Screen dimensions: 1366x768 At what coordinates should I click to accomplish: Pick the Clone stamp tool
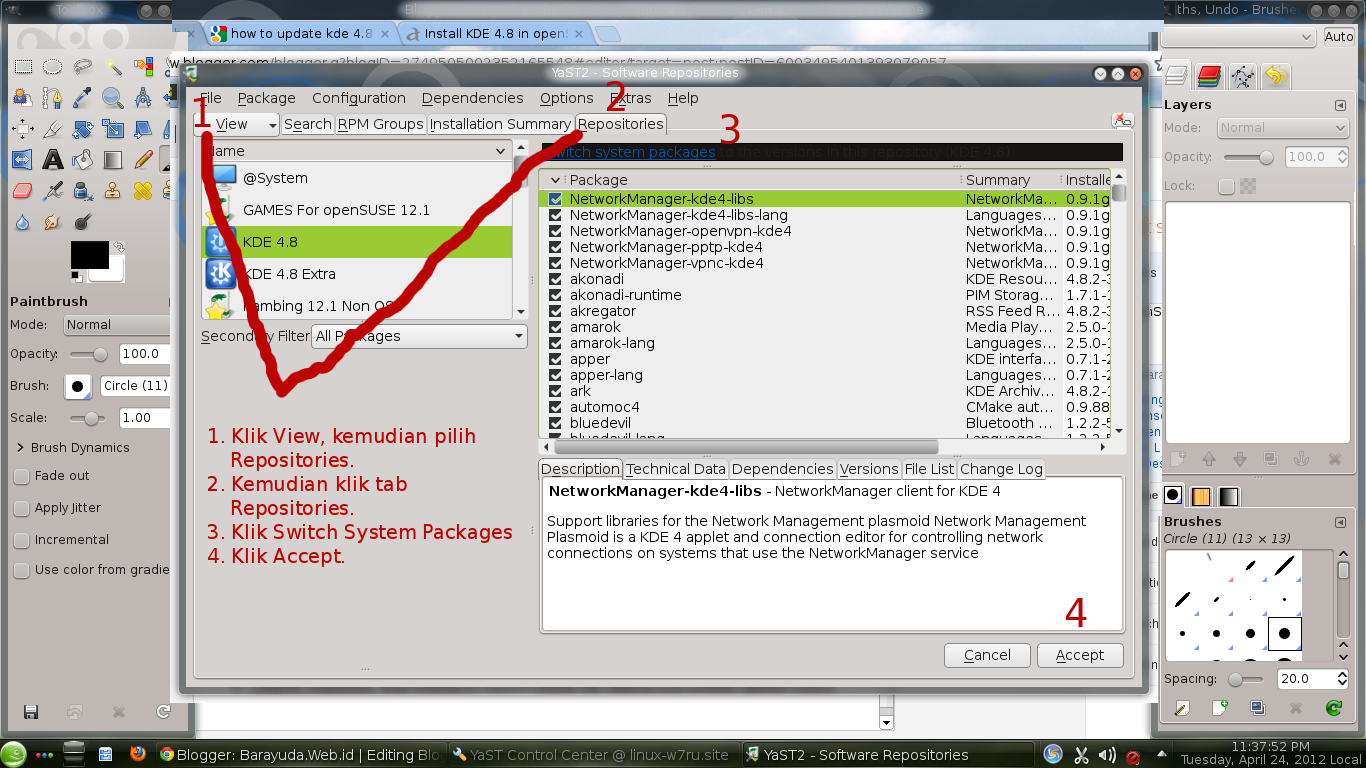point(113,191)
